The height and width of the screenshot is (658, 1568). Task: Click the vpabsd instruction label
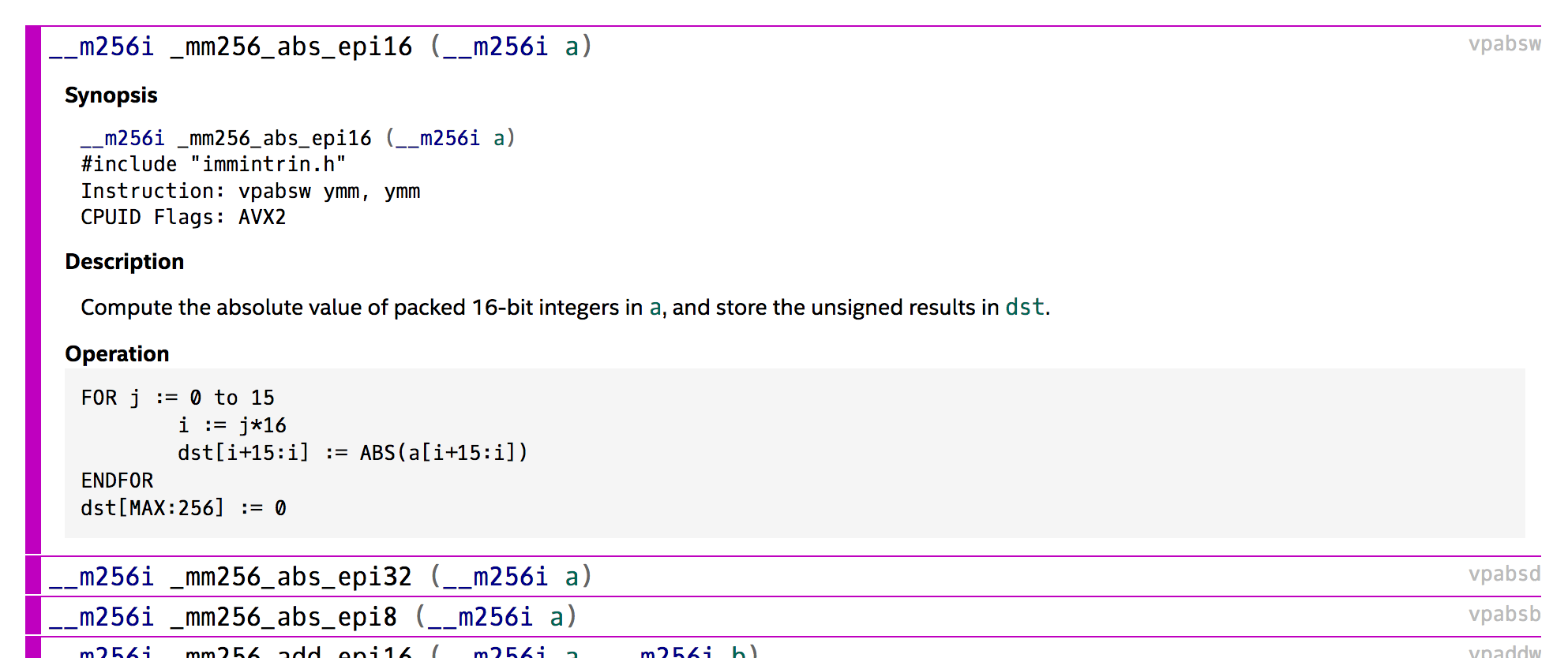tap(1503, 574)
